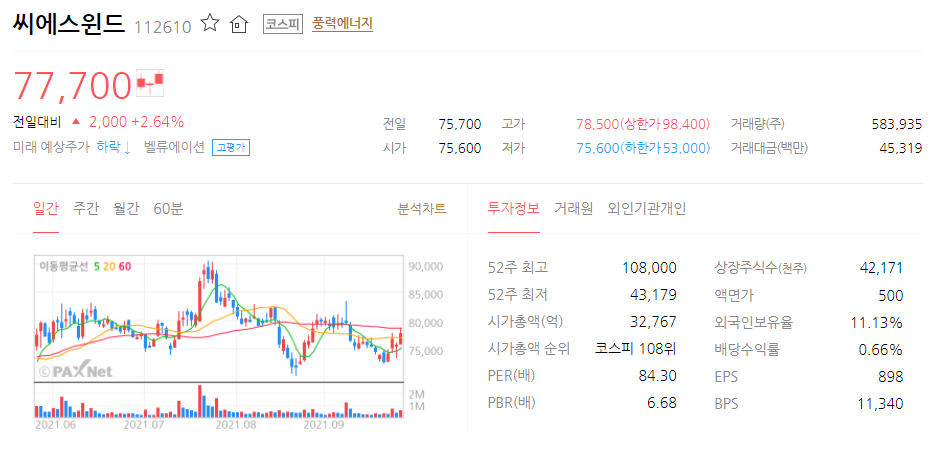This screenshot has width=935, height=451.
Task: Click the 전일대비 label
Action: [37, 122]
